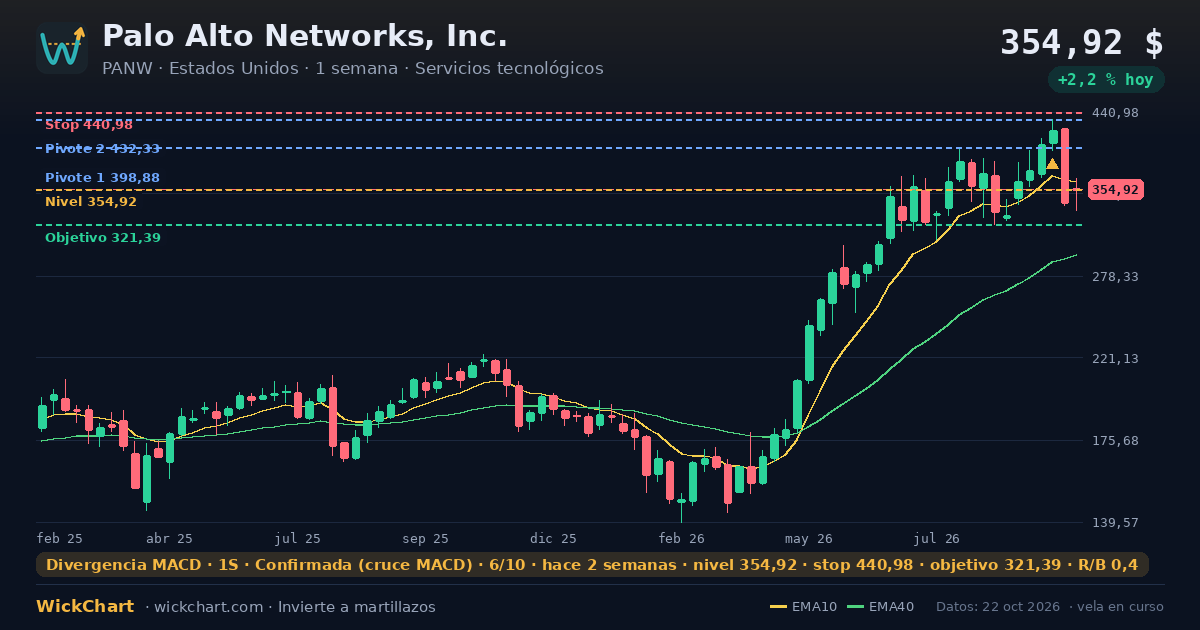Screen dimensions: 1200x630
Task: Click the Pivote 2 432,33 label
Action: (x=102, y=149)
